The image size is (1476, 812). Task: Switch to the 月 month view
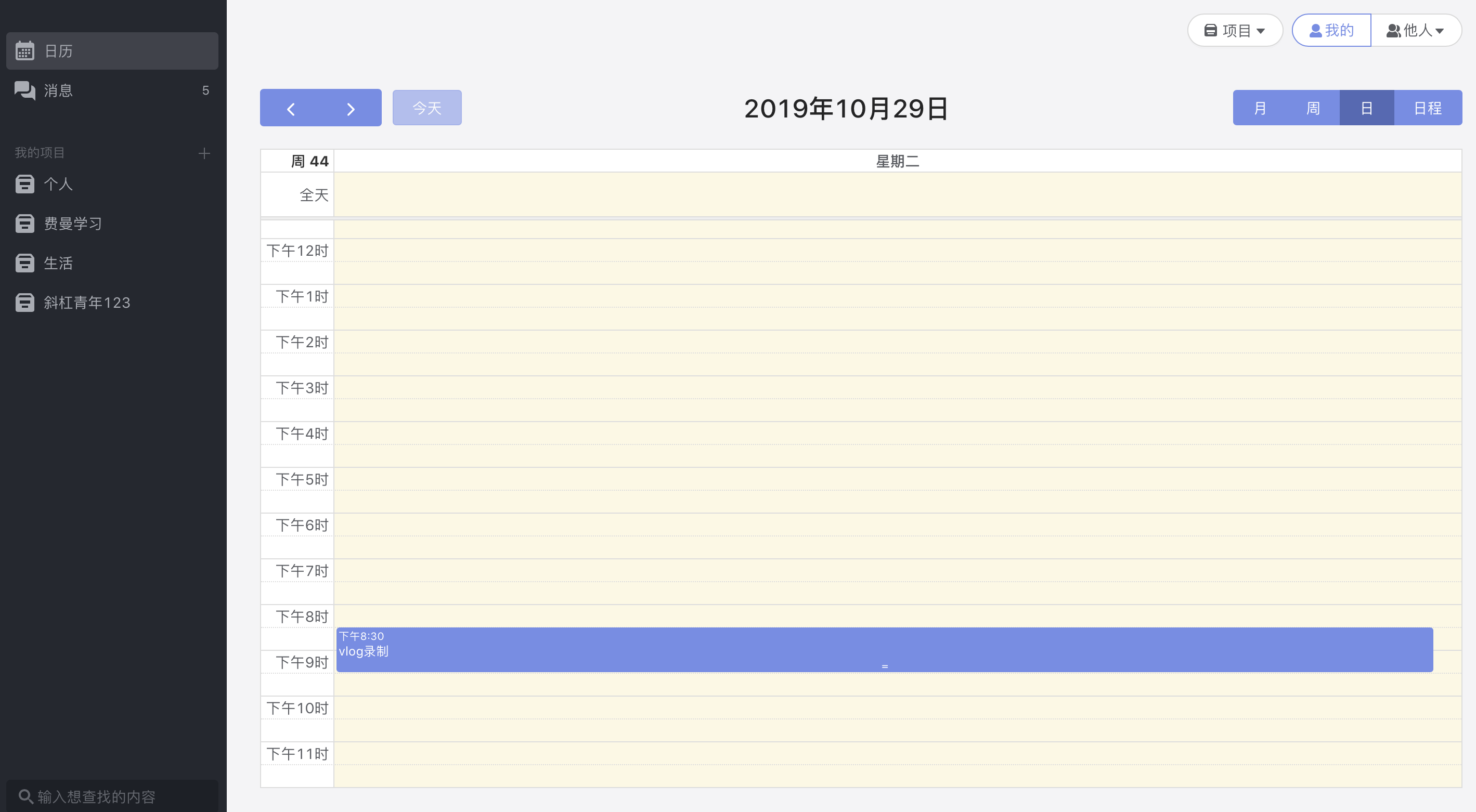coord(1260,108)
